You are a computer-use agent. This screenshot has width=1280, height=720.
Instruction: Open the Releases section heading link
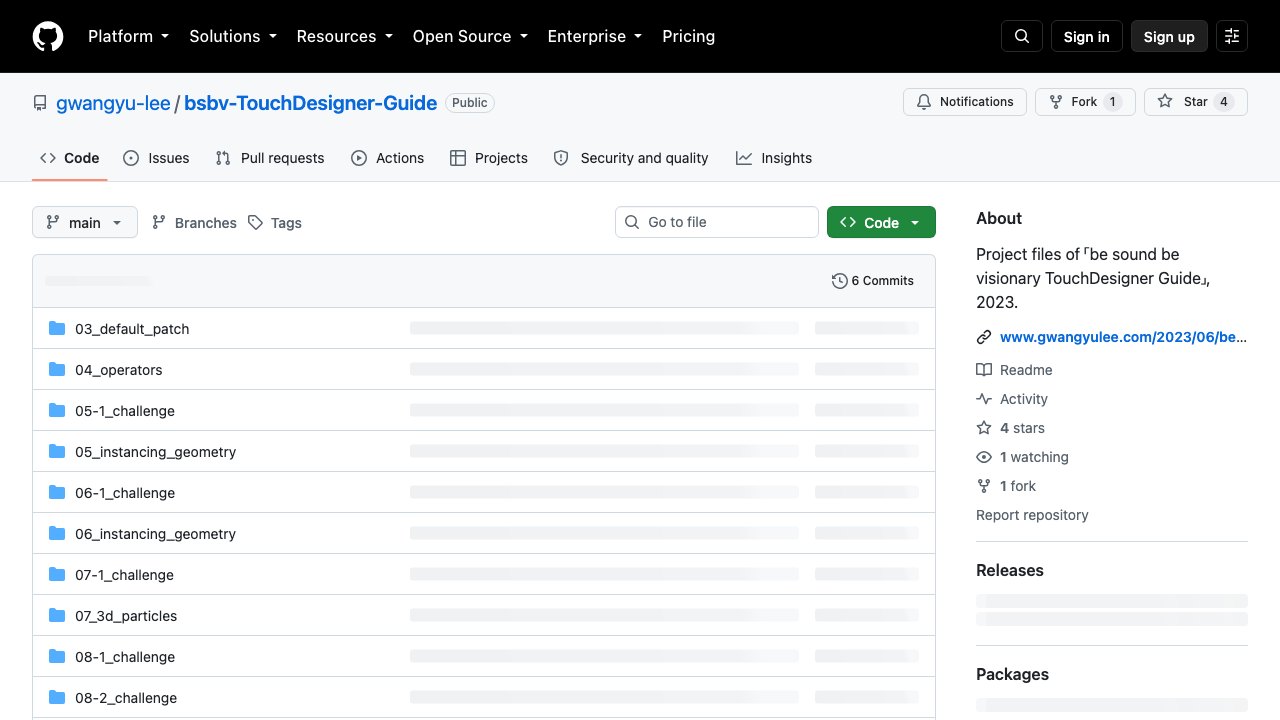1010,570
